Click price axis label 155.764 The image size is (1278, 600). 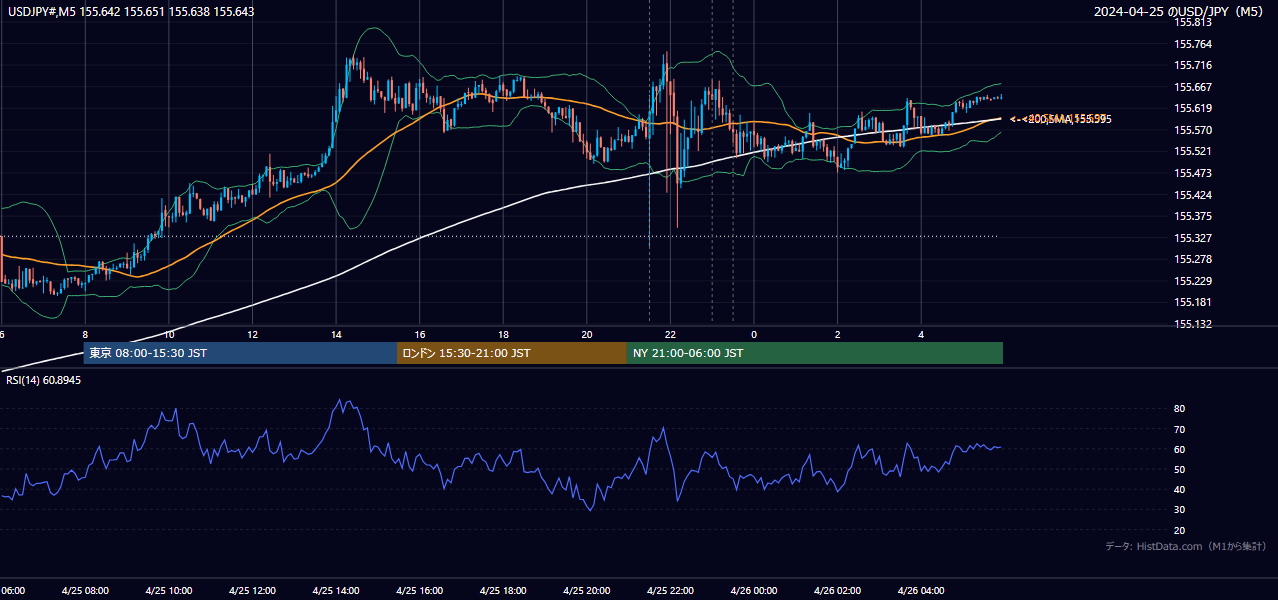[x=1193, y=44]
